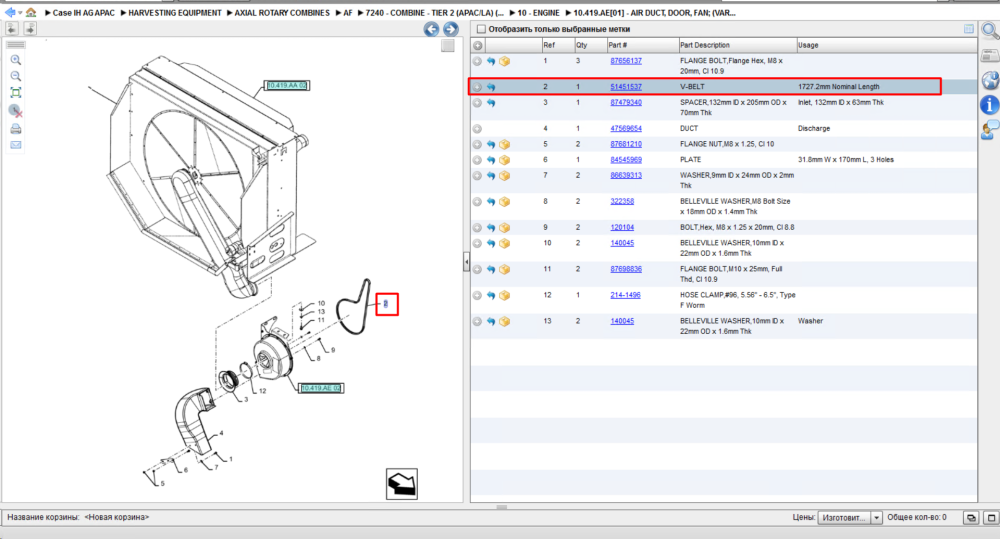Open part number link 214-1496
The width and height of the screenshot is (1000, 539).
(x=625, y=295)
